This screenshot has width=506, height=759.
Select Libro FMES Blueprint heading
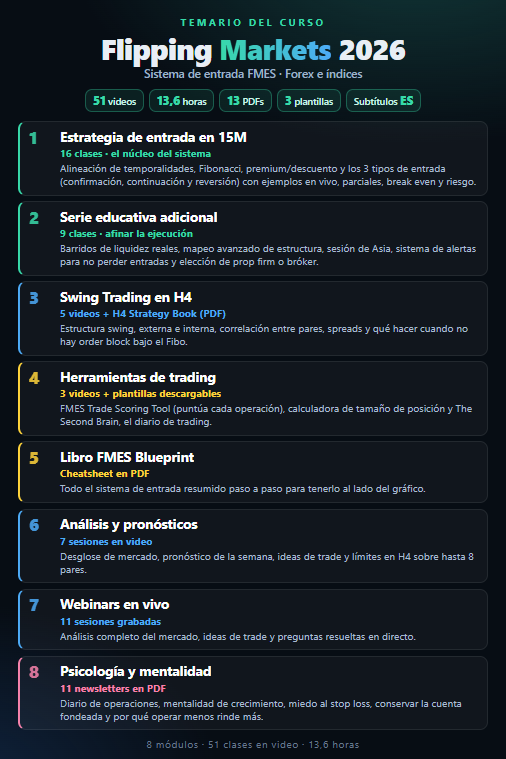click(x=127, y=457)
